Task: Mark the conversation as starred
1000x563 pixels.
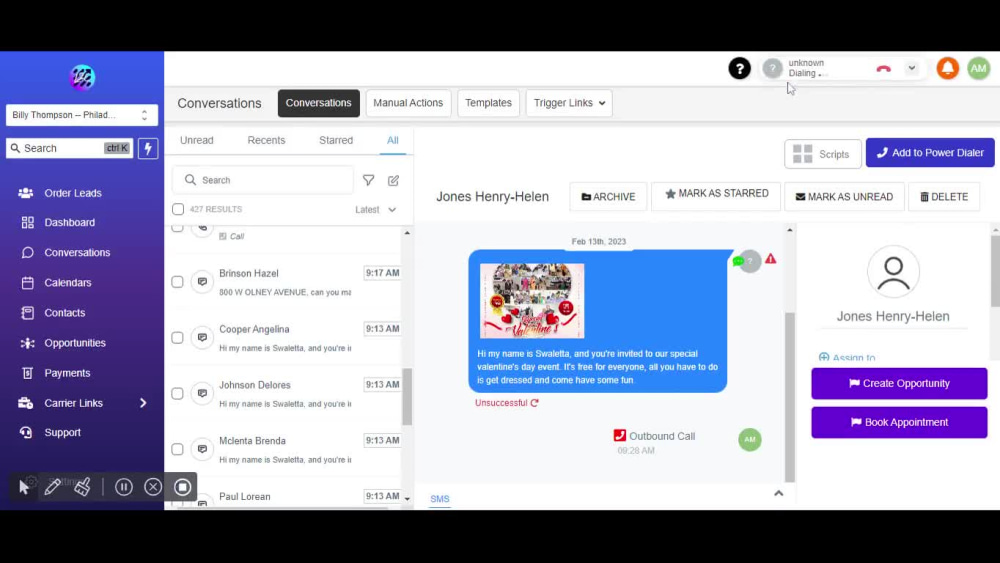Action: coord(716,194)
